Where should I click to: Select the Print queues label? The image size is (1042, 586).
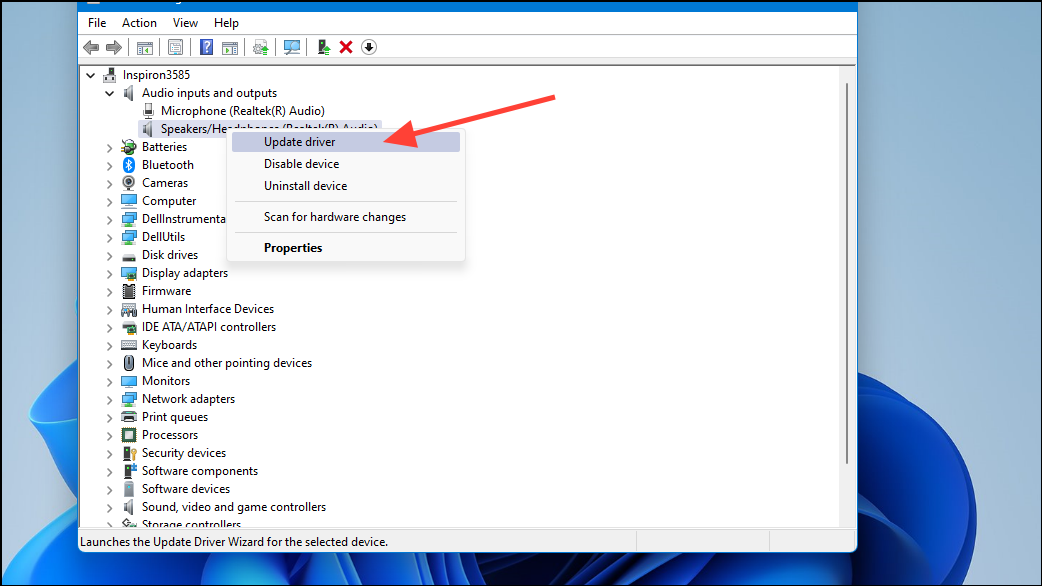(x=175, y=417)
